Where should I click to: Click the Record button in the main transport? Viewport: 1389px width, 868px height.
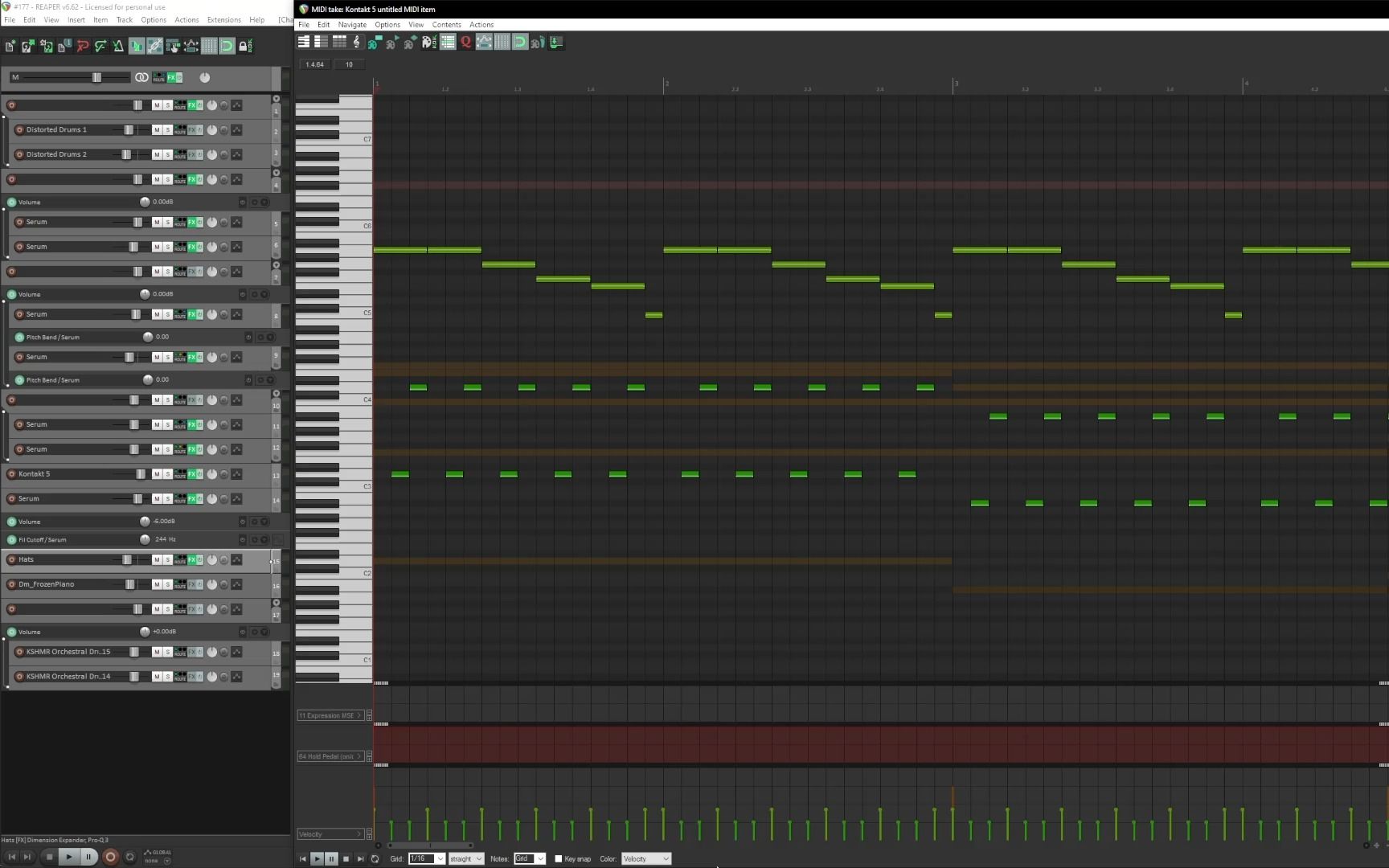(x=110, y=857)
